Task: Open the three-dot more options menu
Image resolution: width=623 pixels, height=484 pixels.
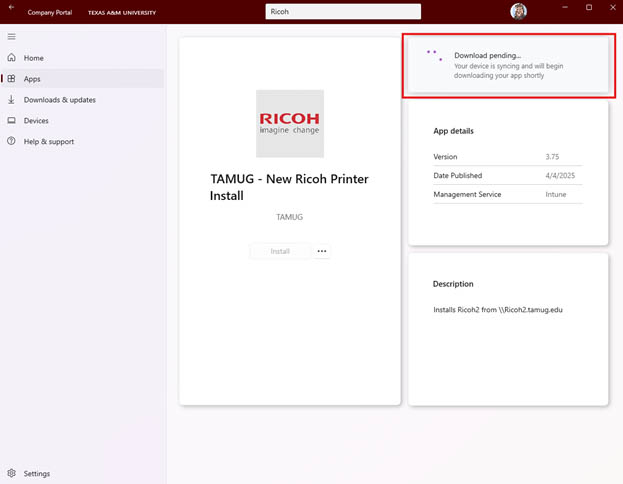Action: point(322,251)
